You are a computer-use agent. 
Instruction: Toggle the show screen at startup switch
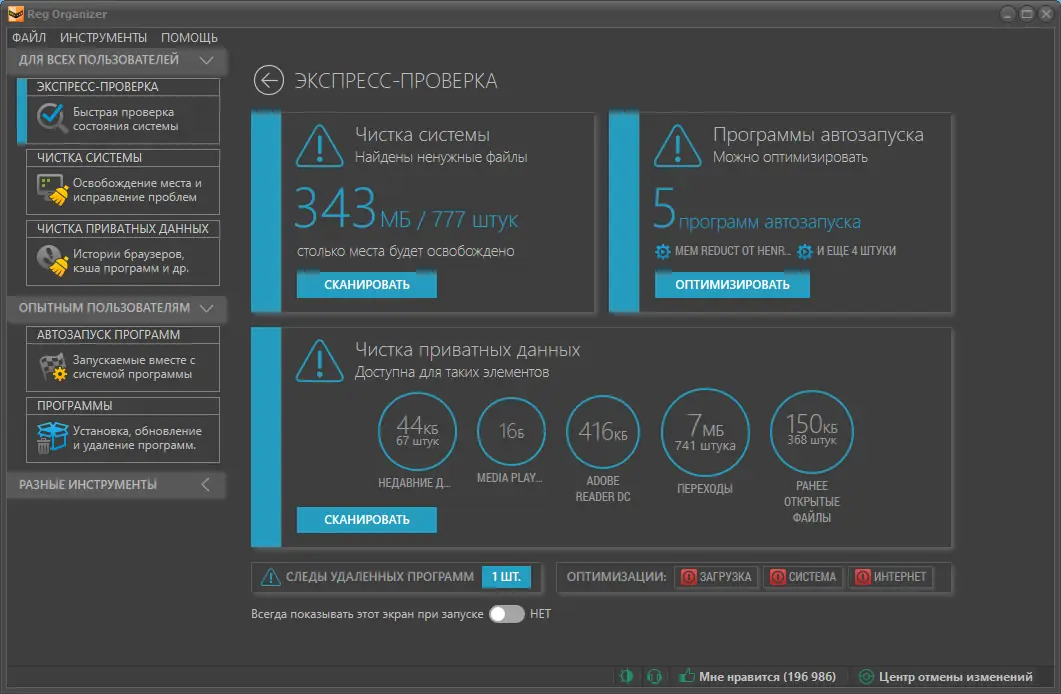[506, 615]
